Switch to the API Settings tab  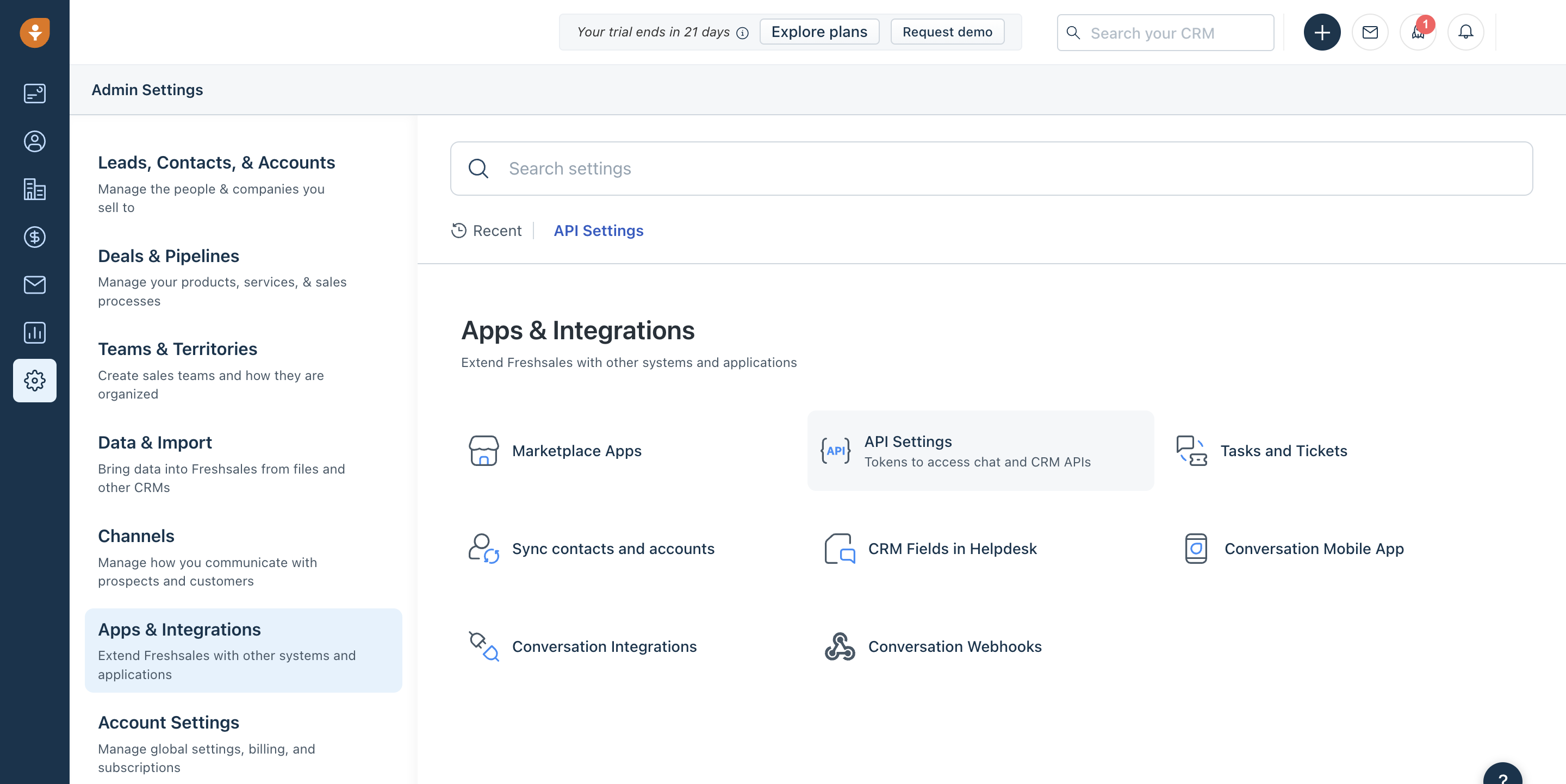598,231
